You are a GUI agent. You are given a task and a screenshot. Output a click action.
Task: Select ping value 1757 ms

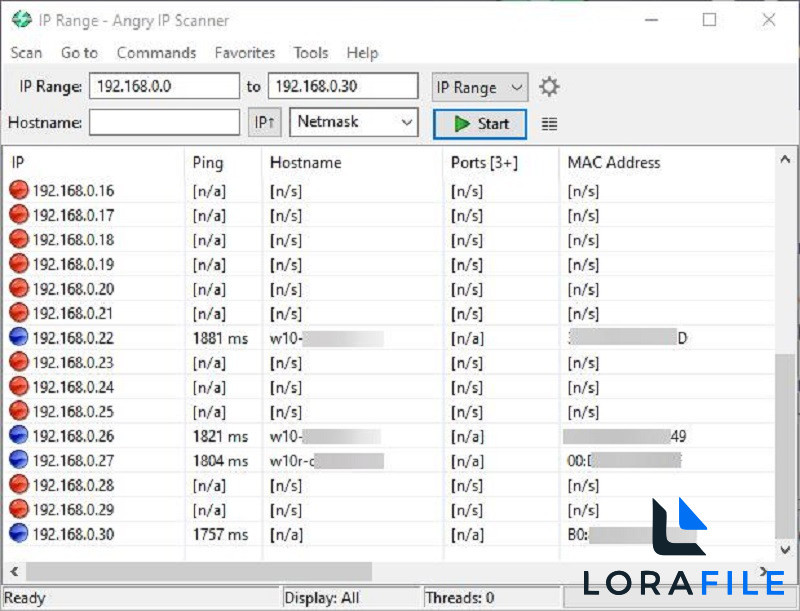(220, 534)
